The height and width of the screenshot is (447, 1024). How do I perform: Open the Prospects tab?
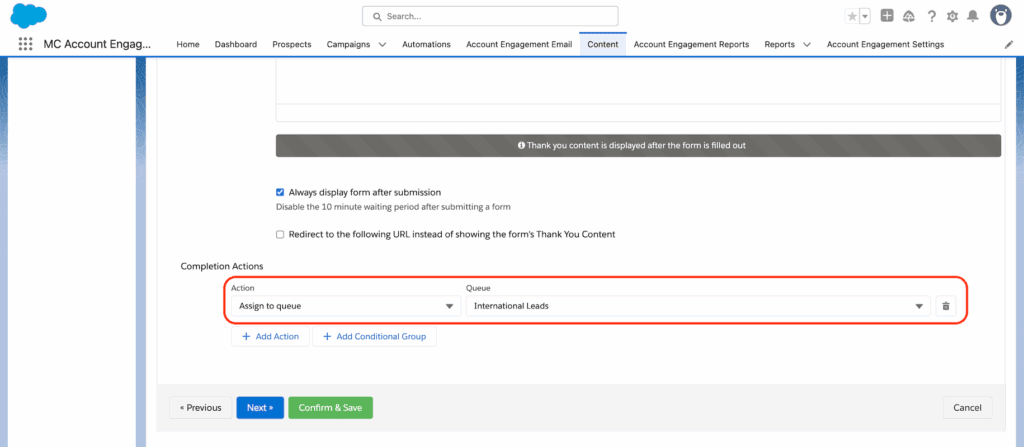point(292,44)
